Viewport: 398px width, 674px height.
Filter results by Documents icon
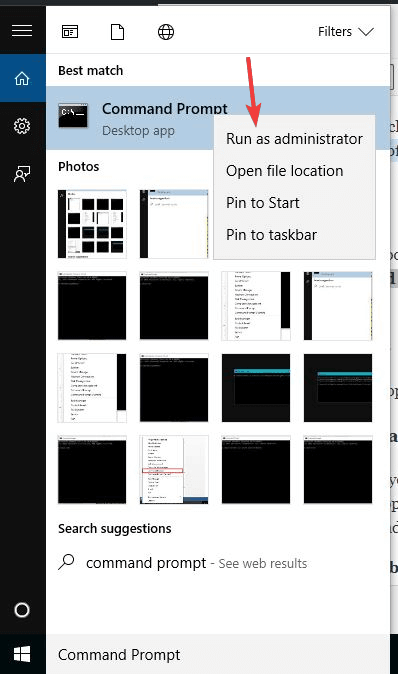point(117,32)
